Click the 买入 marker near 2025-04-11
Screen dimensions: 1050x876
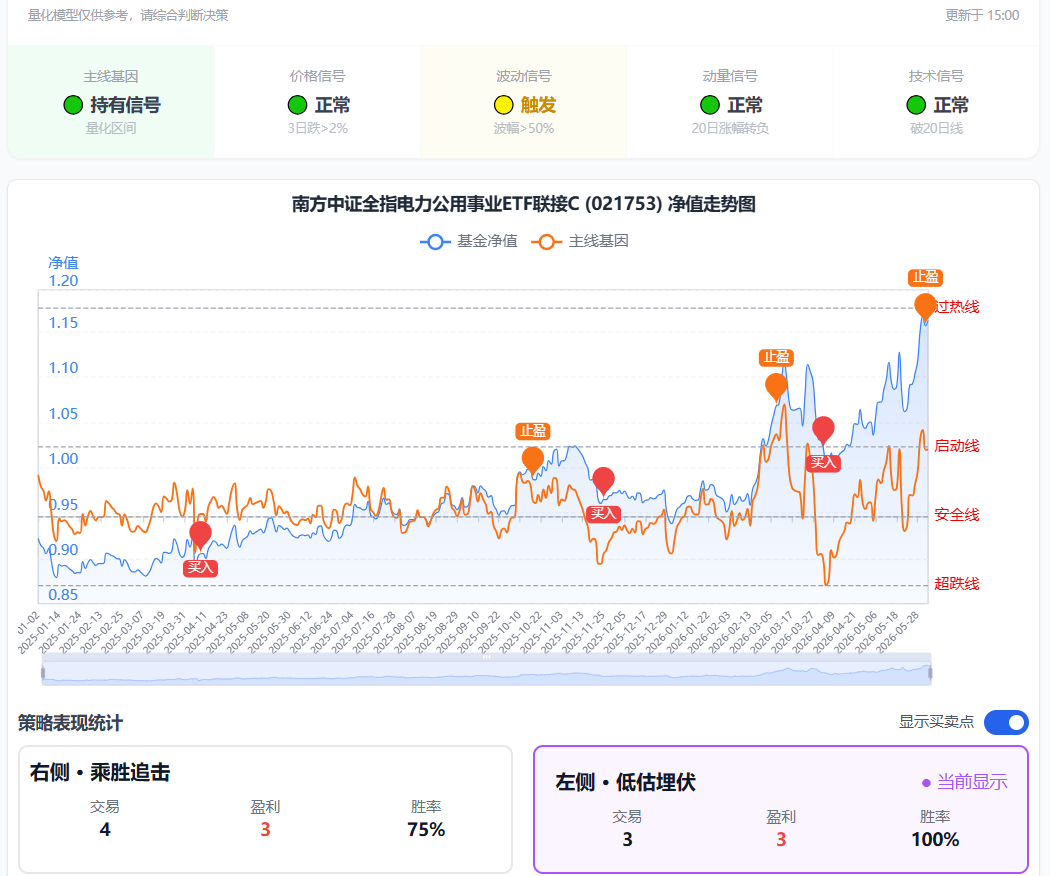(200, 535)
